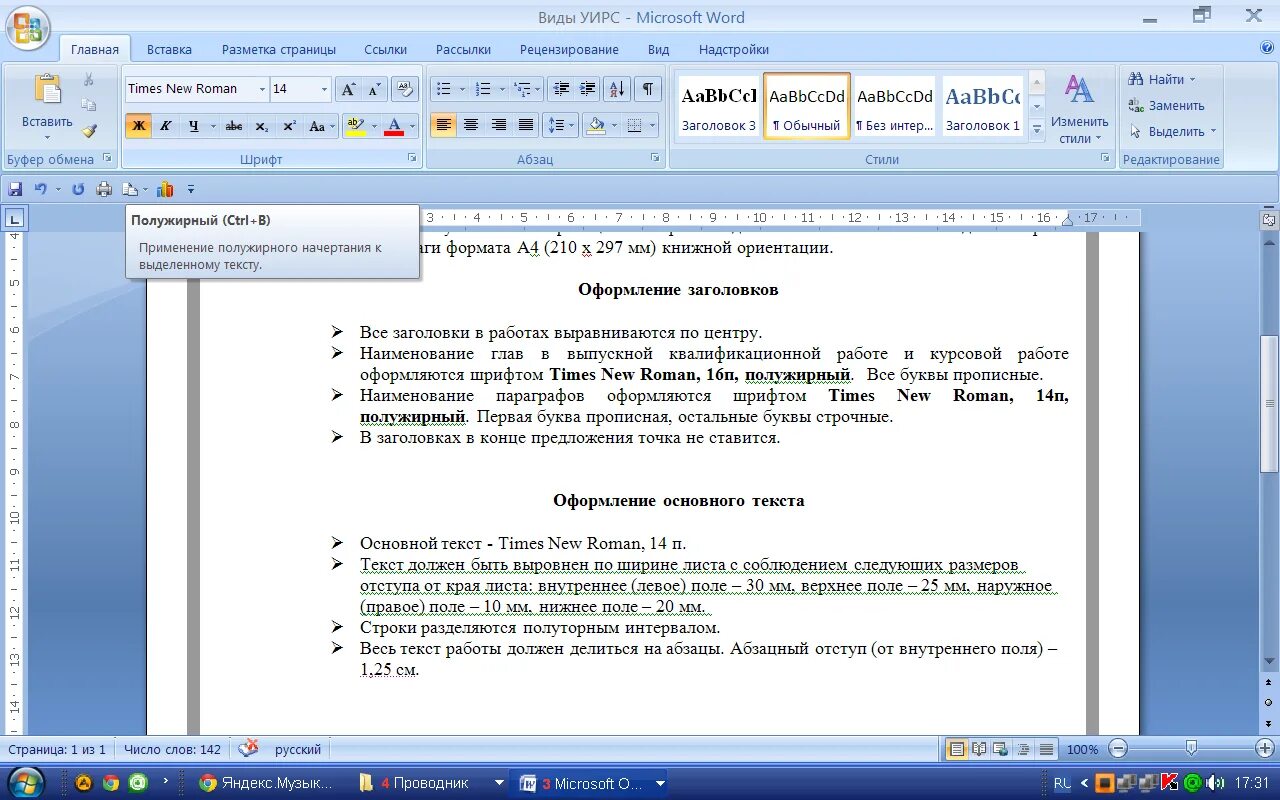
Task: Click the vertical scrollbar thumb
Action: click(x=1269, y=404)
